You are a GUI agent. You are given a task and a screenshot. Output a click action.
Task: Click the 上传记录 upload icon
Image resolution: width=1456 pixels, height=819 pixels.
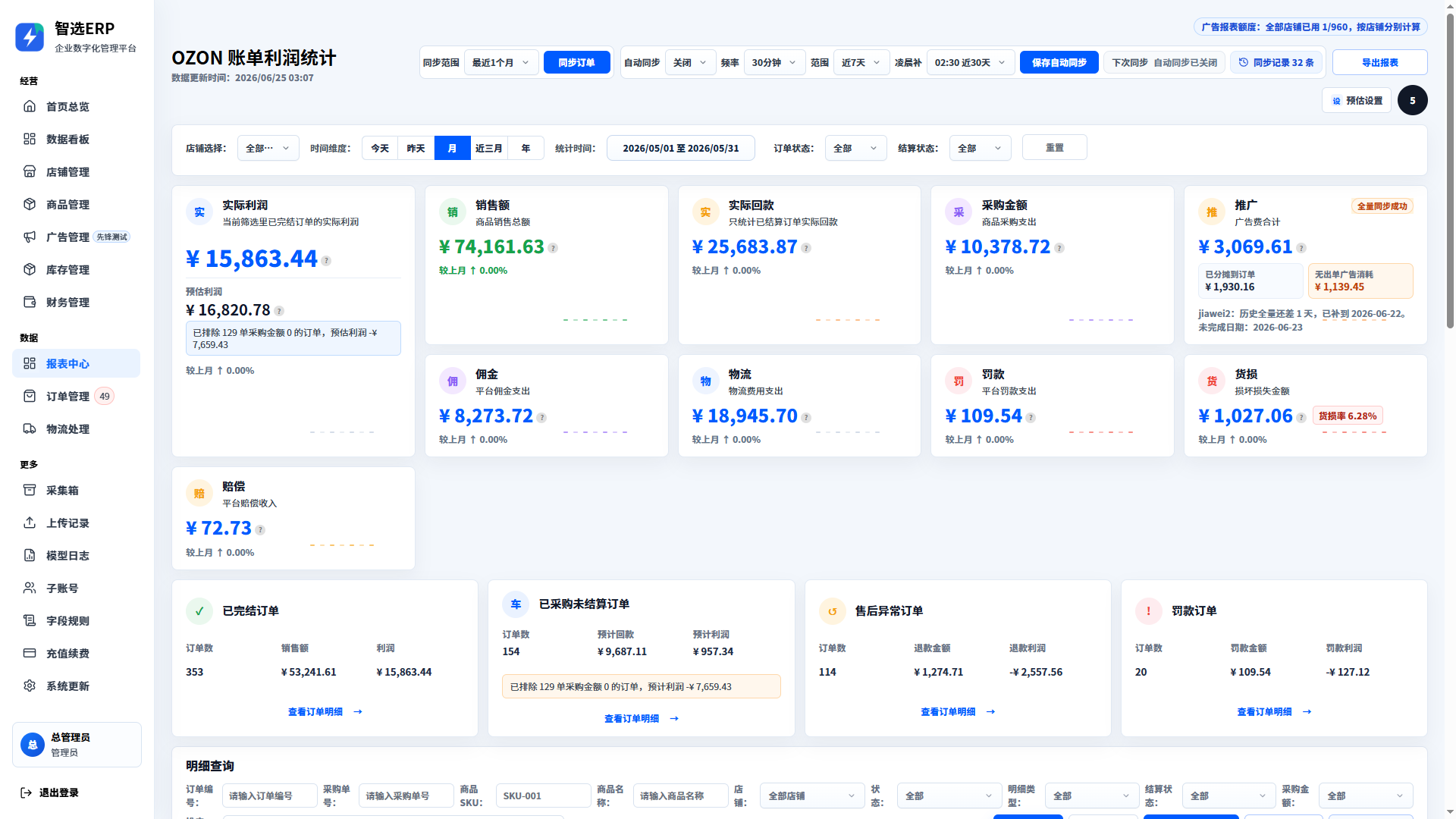coord(30,522)
